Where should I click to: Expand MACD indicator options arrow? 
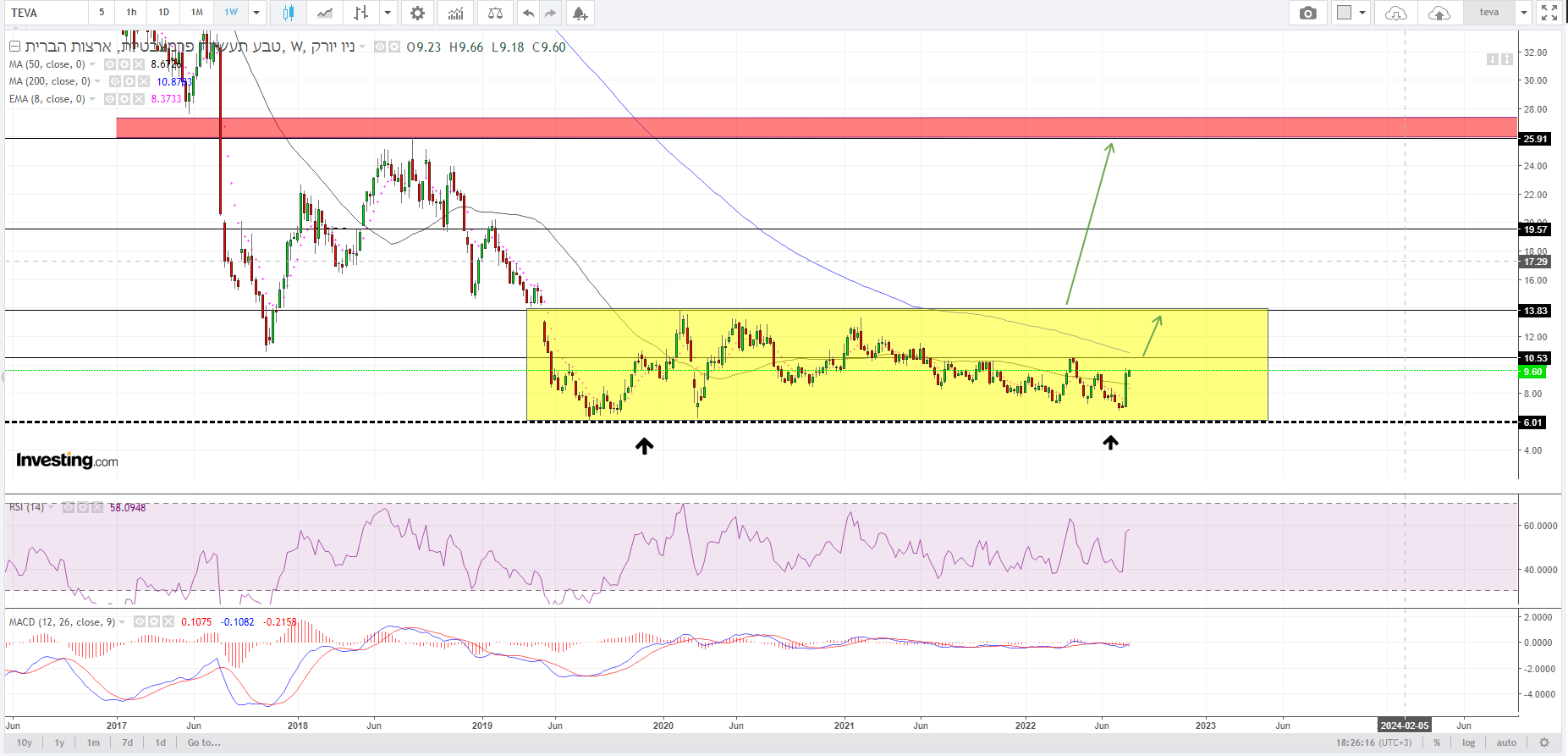(123, 621)
